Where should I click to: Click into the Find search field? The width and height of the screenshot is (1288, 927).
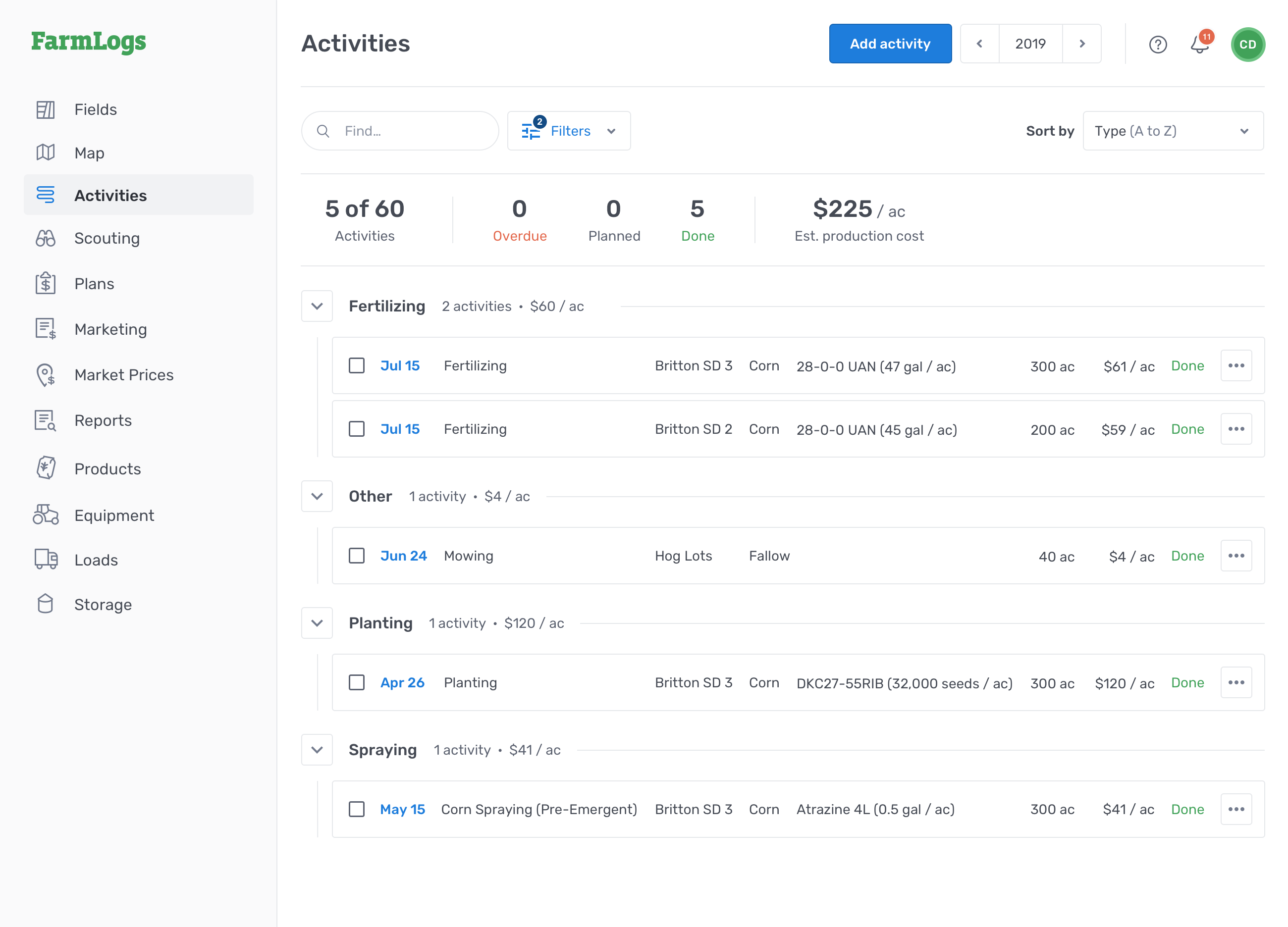point(400,131)
